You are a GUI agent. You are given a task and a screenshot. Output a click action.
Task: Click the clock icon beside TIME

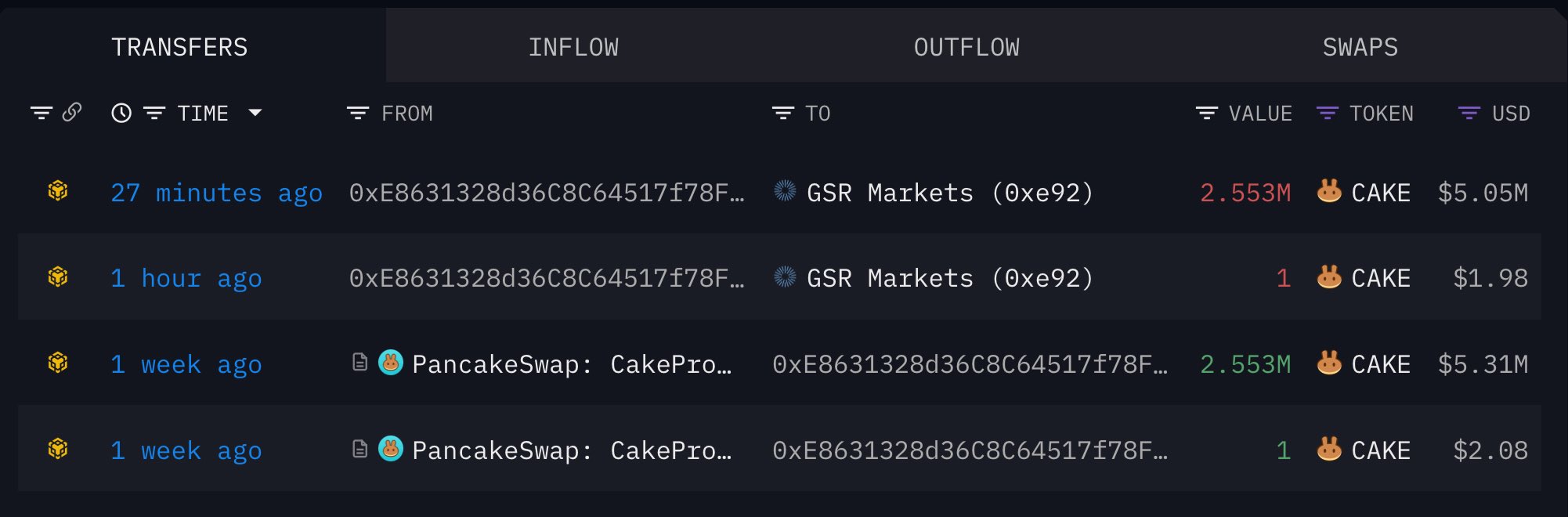pyautogui.click(x=121, y=113)
